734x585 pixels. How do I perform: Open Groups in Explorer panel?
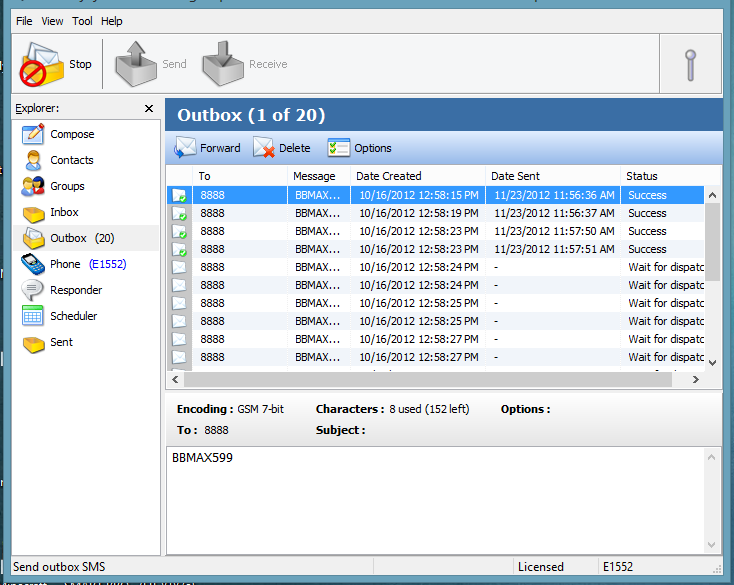pos(67,186)
